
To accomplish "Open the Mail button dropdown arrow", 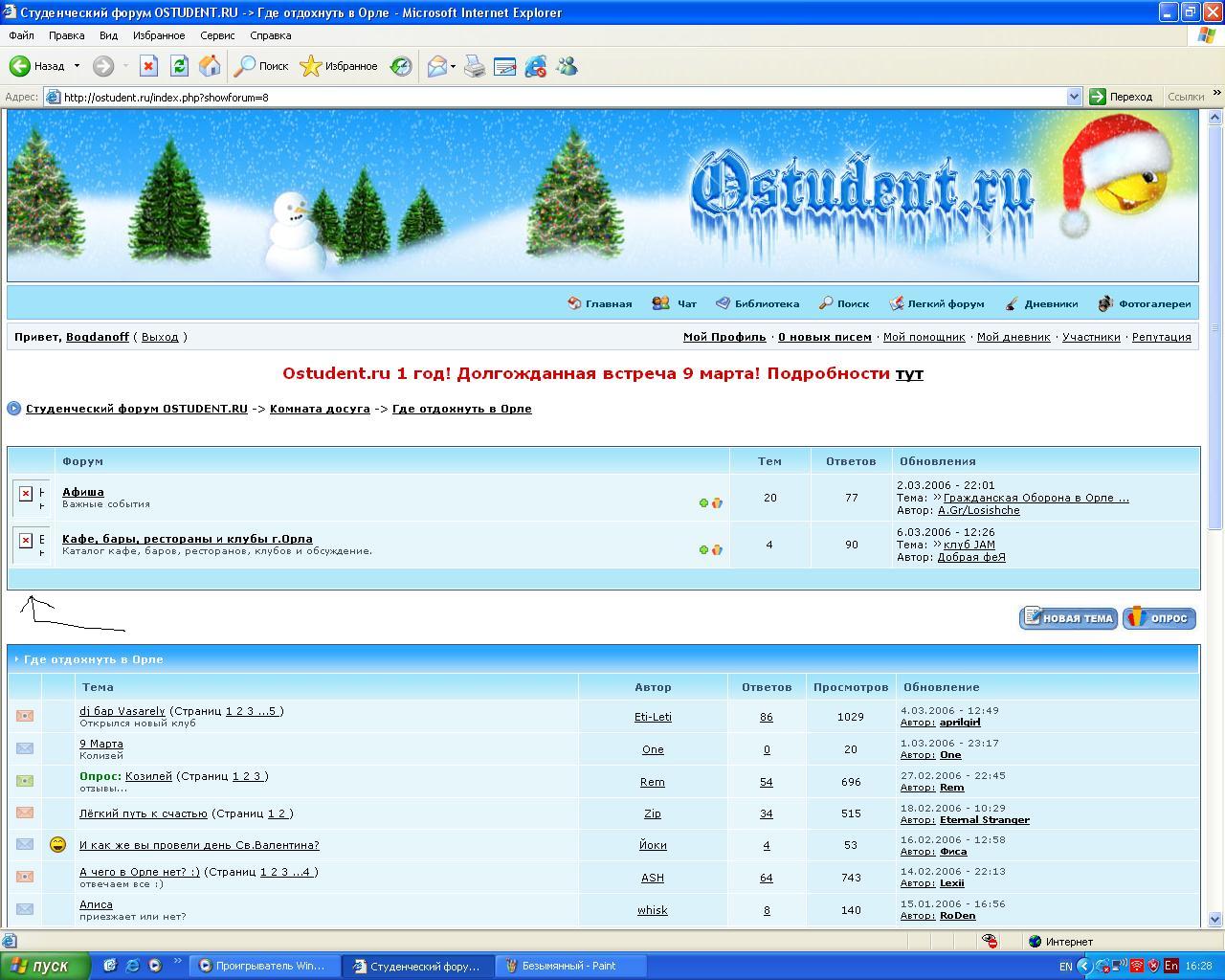I will [453, 66].
